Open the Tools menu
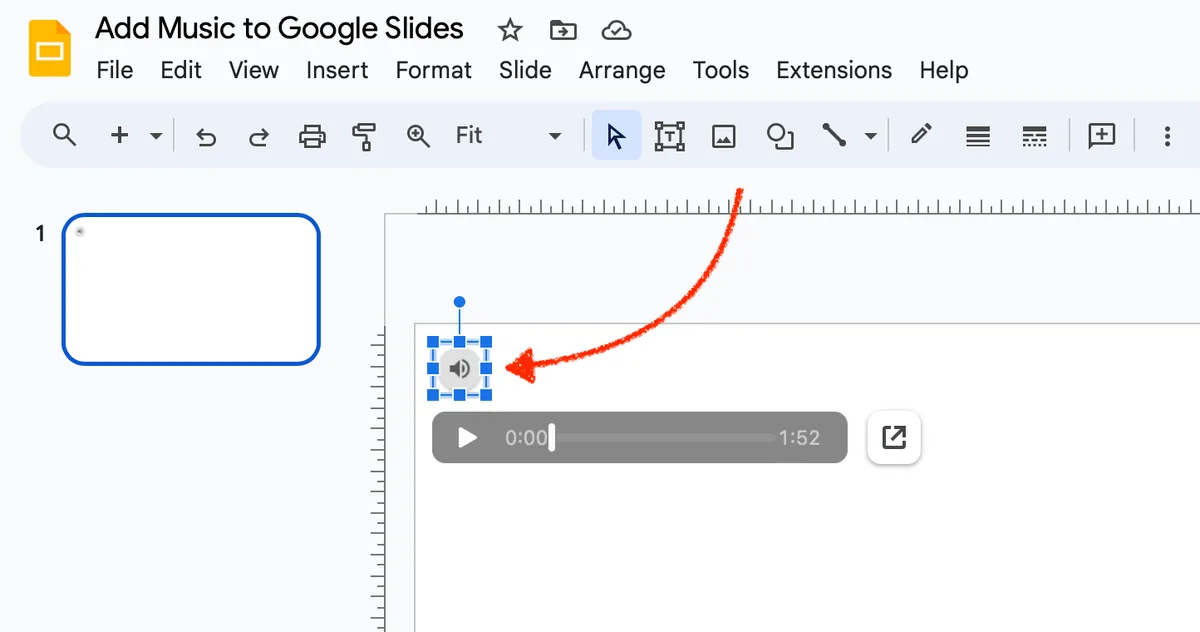The height and width of the screenshot is (632, 1200). pos(721,70)
